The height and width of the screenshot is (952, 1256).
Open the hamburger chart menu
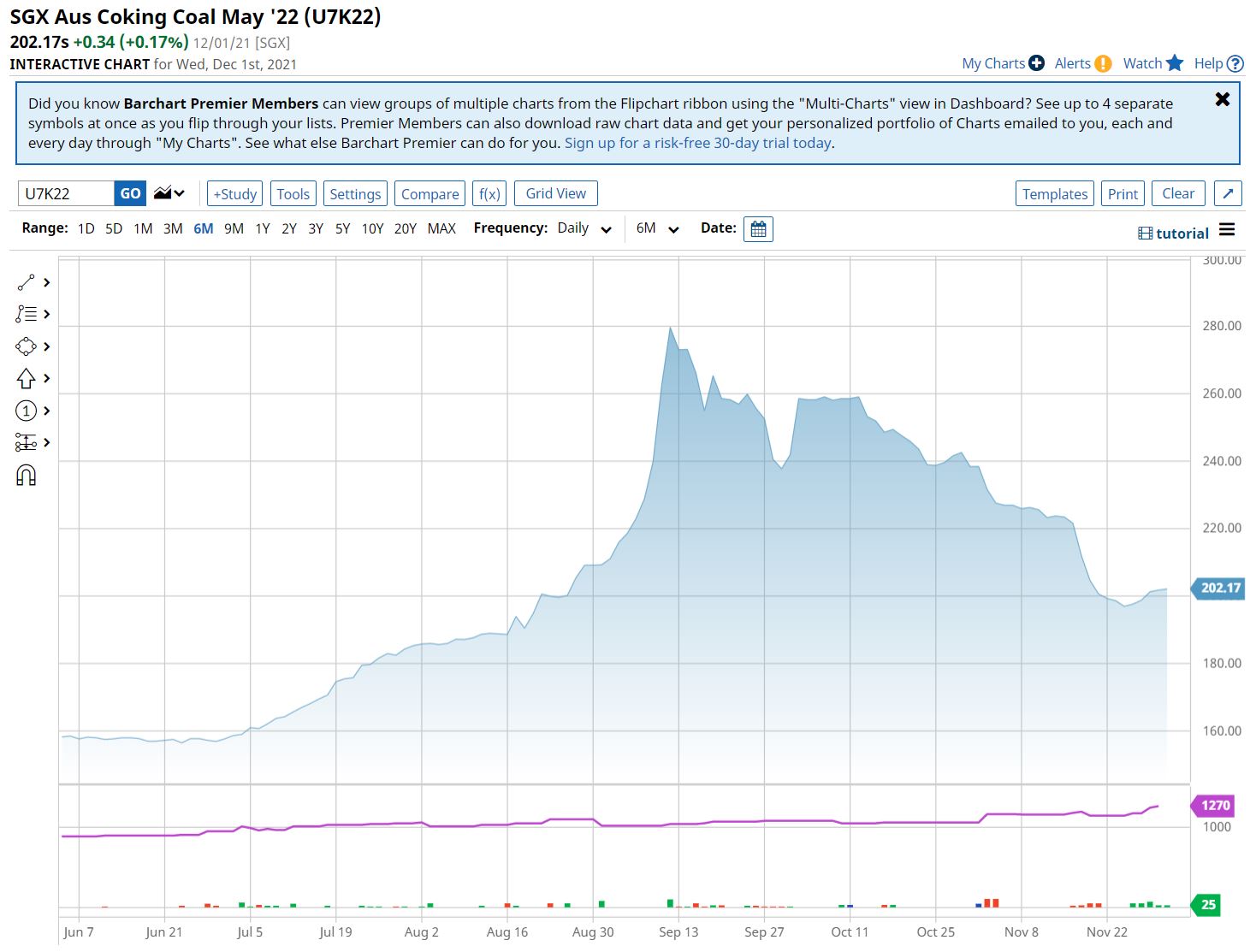pyautogui.click(x=1227, y=230)
